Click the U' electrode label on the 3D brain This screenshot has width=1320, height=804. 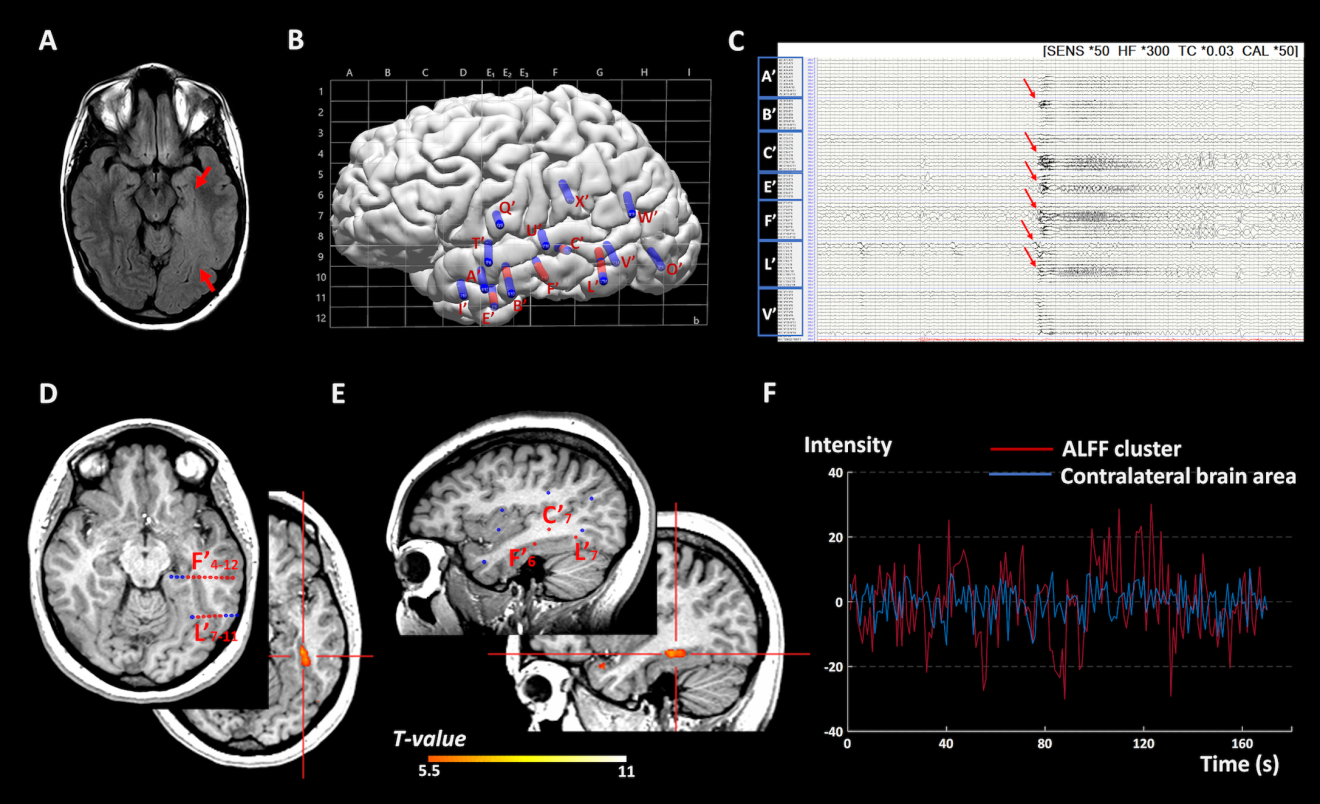[533, 231]
